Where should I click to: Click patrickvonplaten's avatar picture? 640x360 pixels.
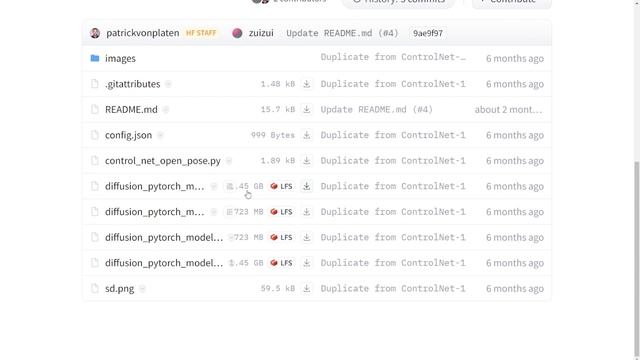tap(95, 33)
